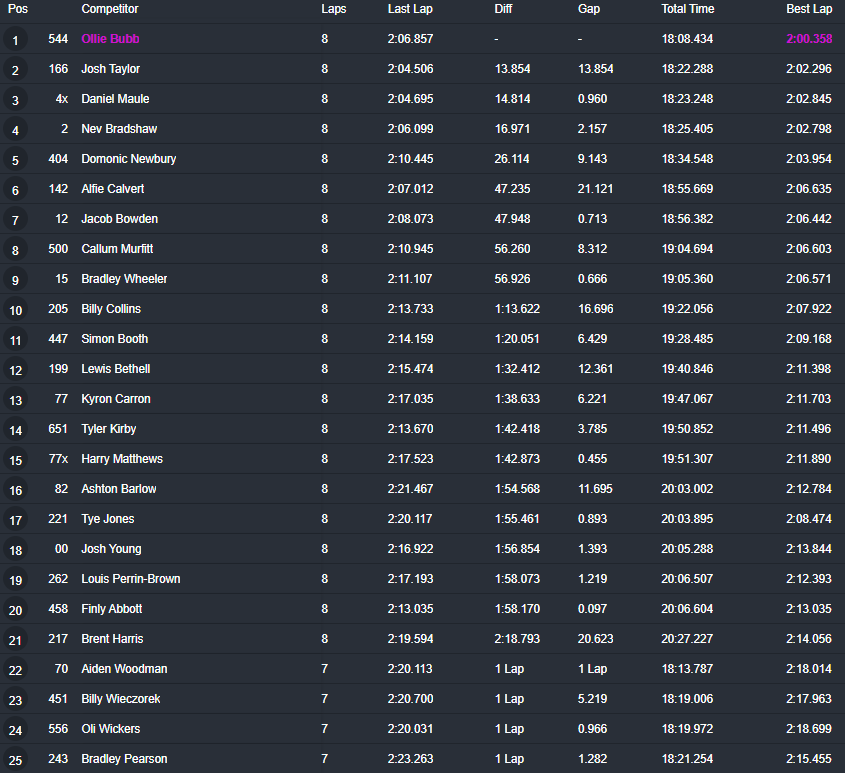Click the position 21 circle badge
The height and width of the screenshot is (773, 845).
click(x=15, y=640)
